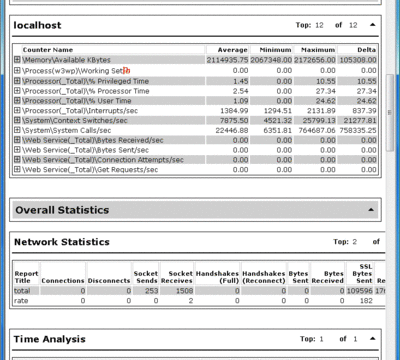The image size is (400, 360).
Task: Sort by Delta column header
Action: 357,50
